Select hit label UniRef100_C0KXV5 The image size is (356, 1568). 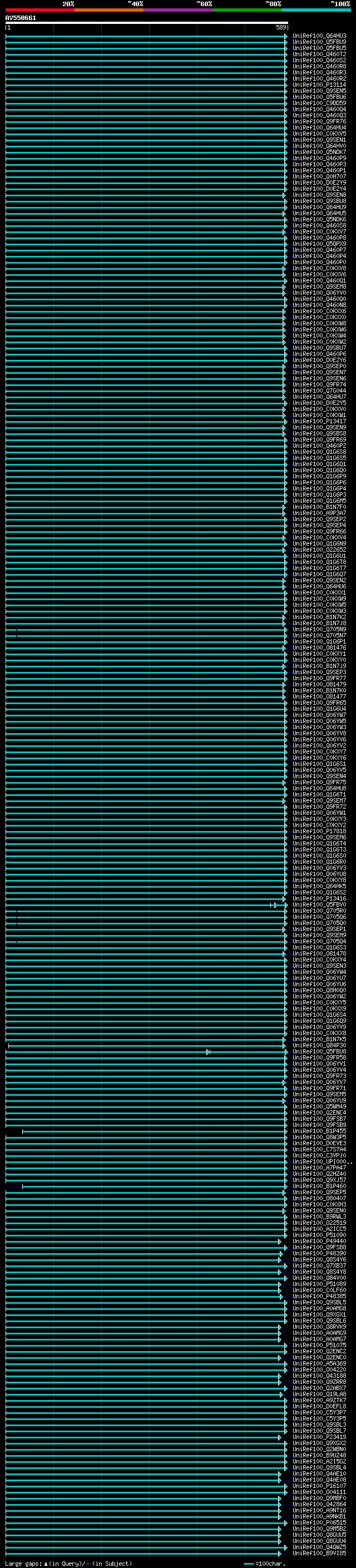point(319,134)
